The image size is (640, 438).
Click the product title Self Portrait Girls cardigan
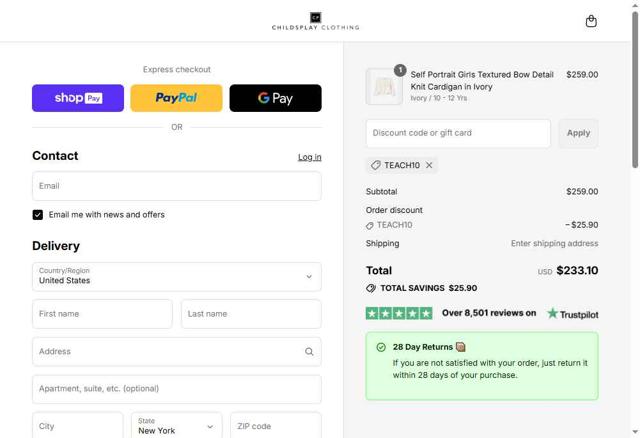pos(482,81)
